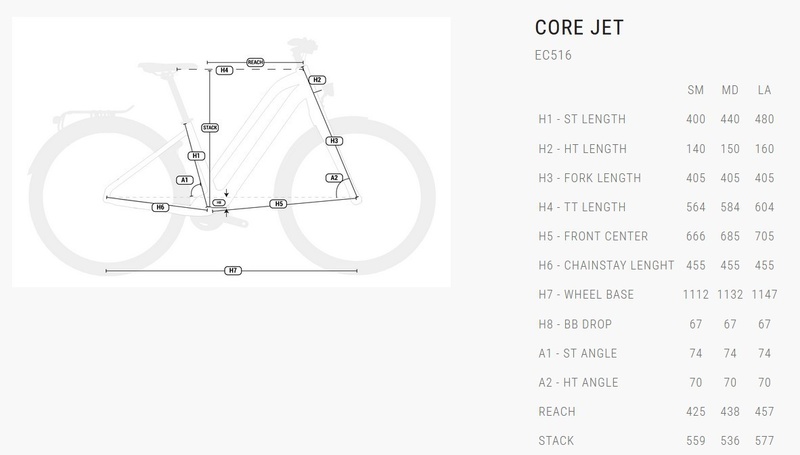The height and width of the screenshot is (455, 800).
Task: Select the H2 head tube marker on diagram
Action: pyautogui.click(x=317, y=79)
